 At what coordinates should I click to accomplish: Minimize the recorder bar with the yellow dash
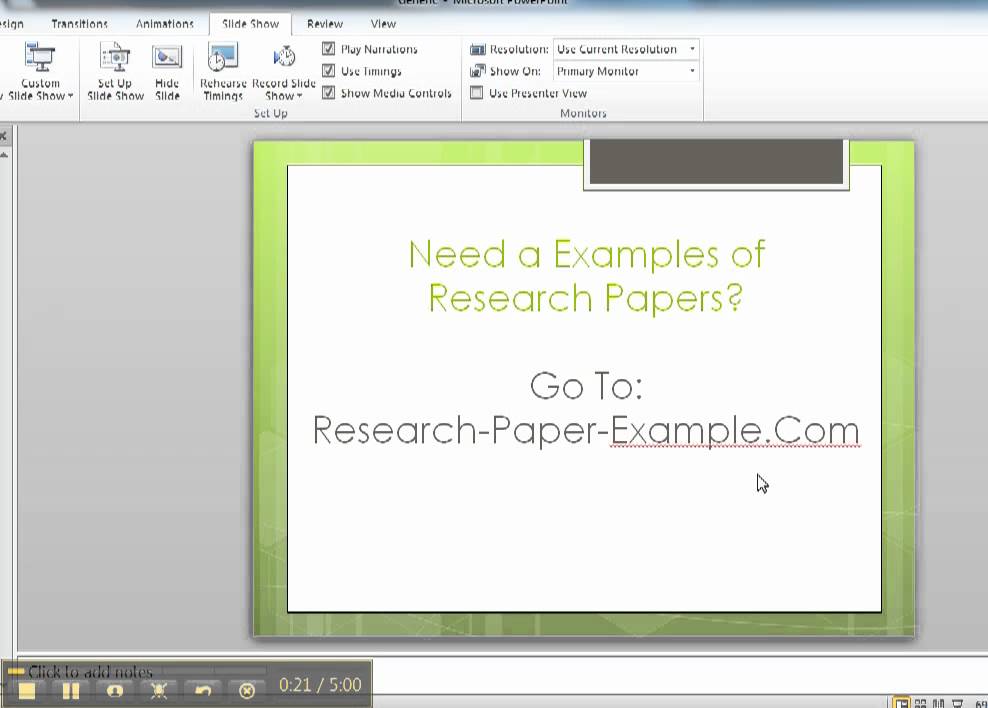(16, 671)
